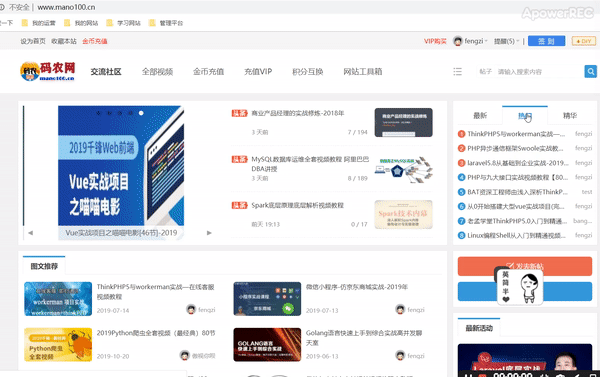Screen dimensions: 600x377
Task: Click the 收藏本站 link
Action: (64, 41)
